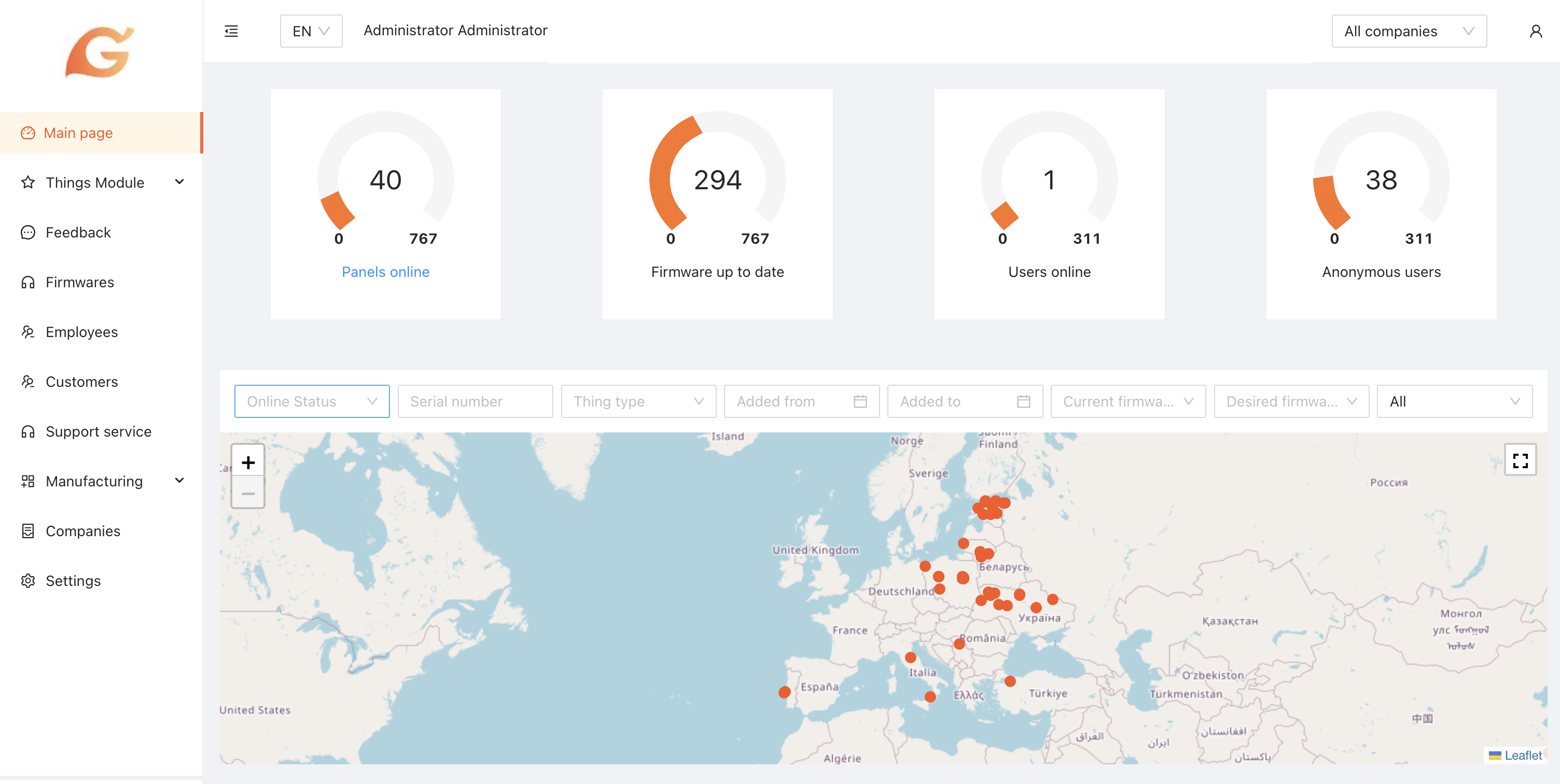
Task: Toggle fullscreen map view
Action: 1520,461
